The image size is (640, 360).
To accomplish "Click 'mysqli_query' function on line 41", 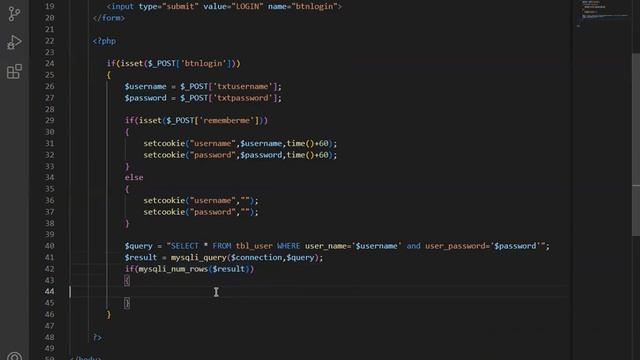I will point(198,258).
